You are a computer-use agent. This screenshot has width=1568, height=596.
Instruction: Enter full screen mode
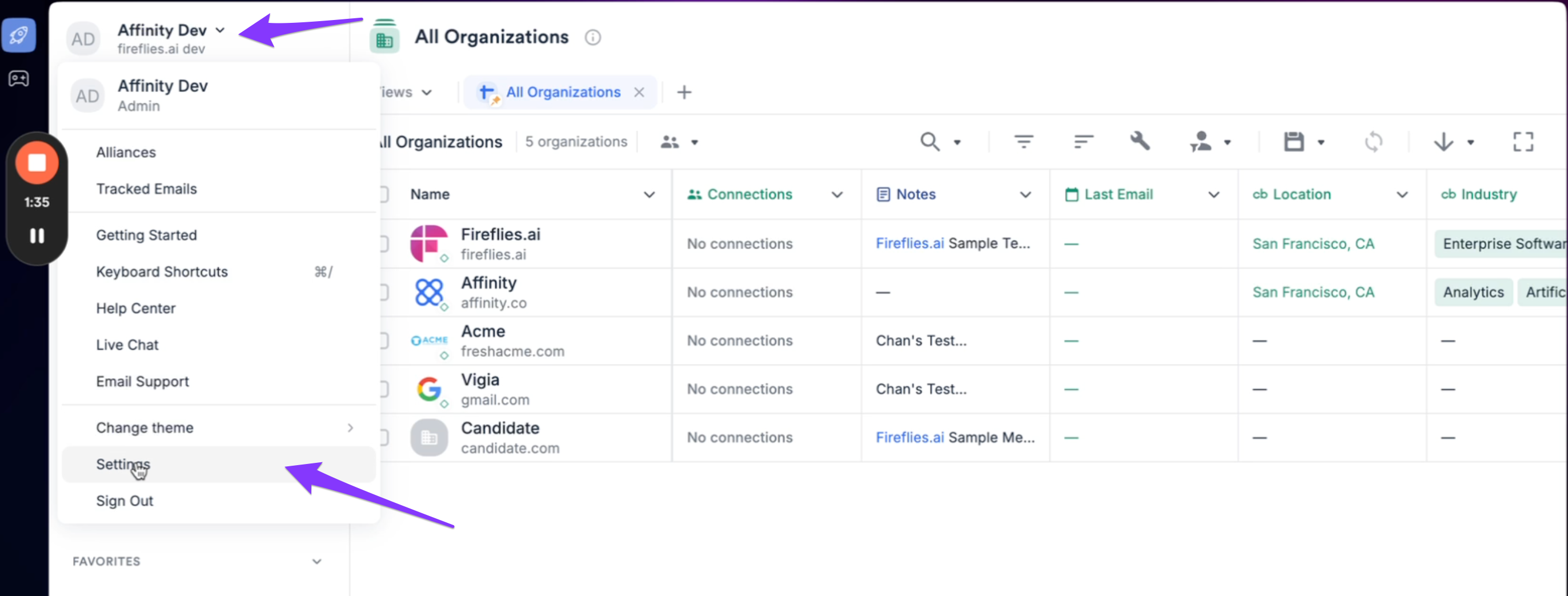coord(1523,142)
